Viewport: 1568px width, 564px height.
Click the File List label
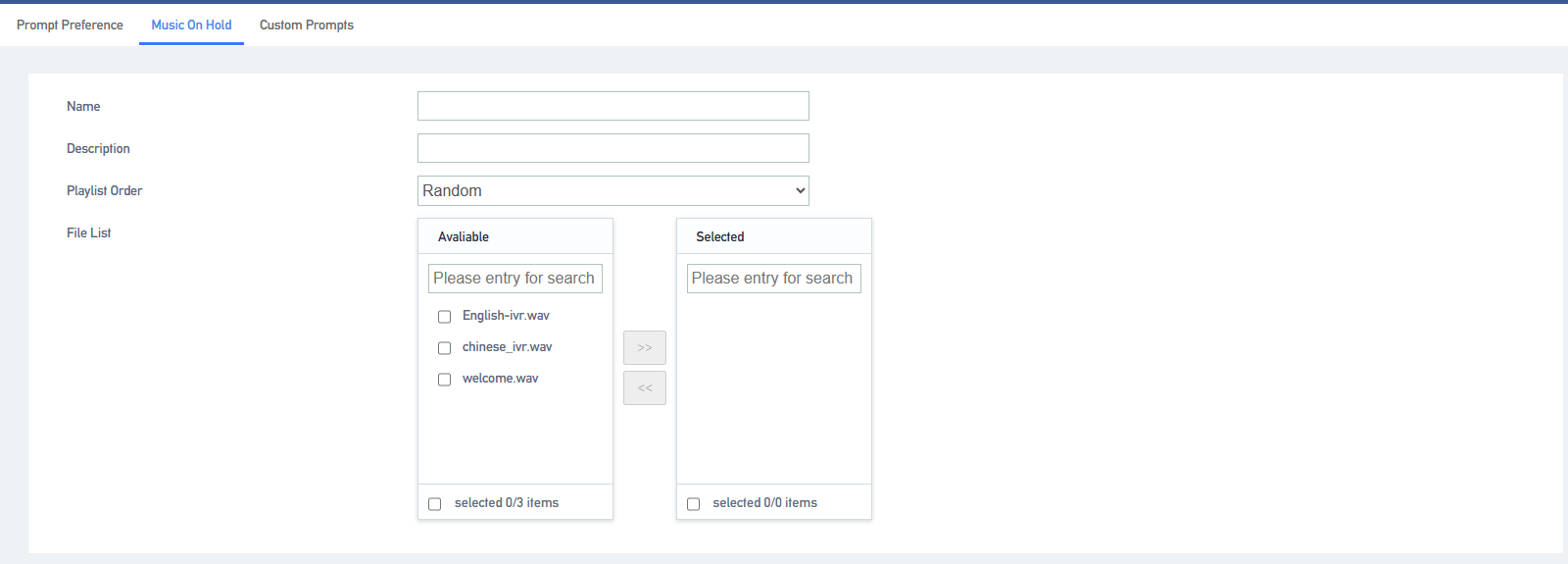(88, 232)
